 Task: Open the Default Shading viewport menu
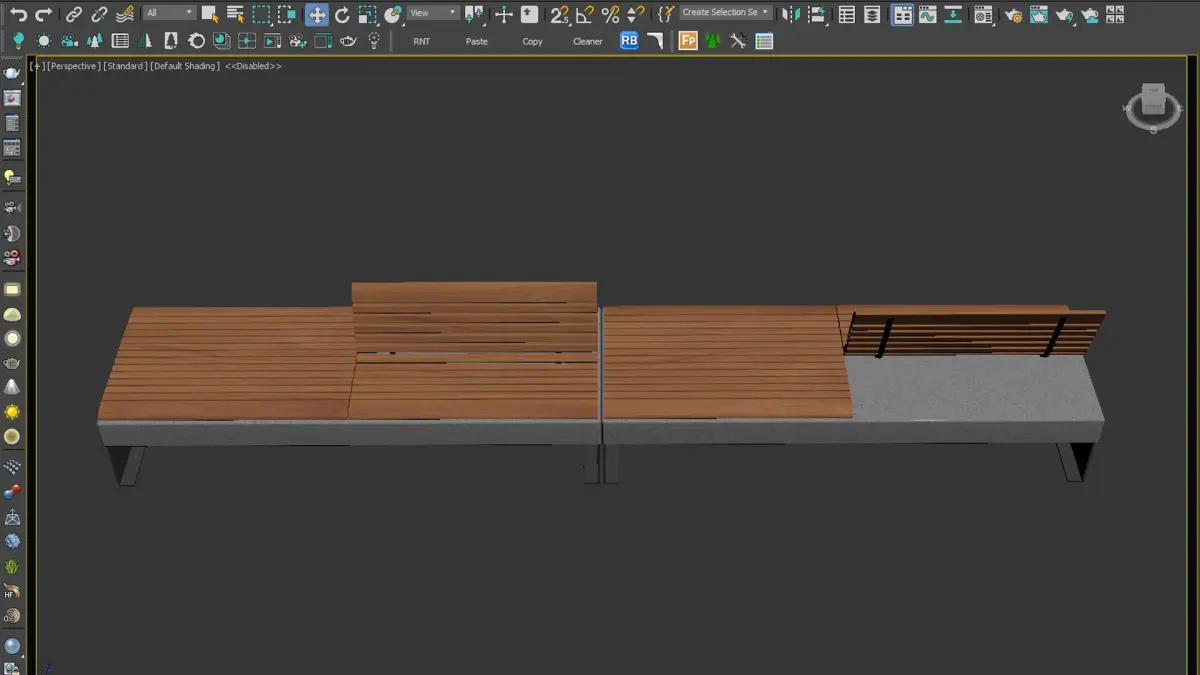point(186,66)
